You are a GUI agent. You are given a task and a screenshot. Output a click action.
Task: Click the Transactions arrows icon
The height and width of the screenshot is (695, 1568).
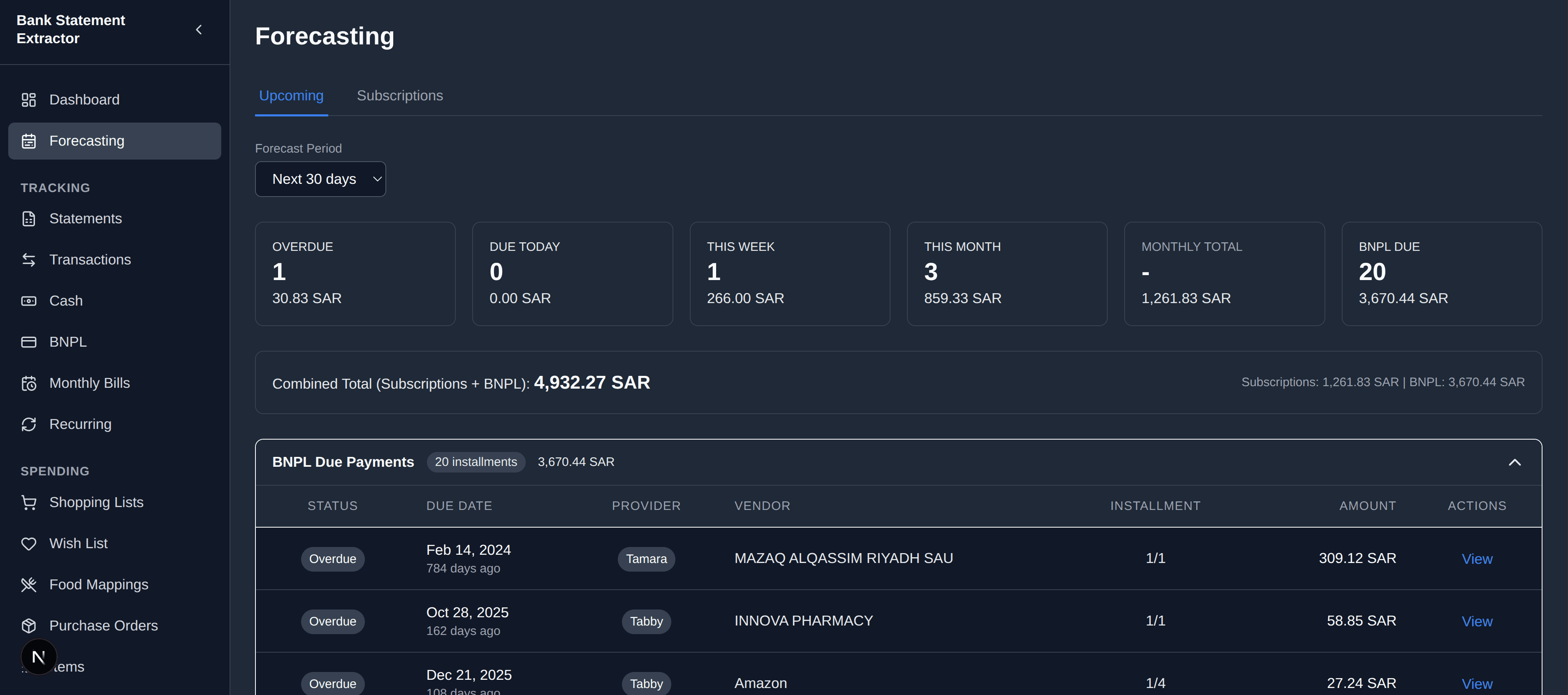29,260
